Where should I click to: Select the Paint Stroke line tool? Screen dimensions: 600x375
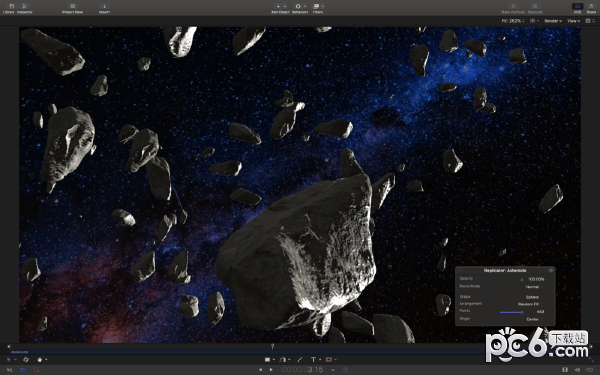coord(300,360)
